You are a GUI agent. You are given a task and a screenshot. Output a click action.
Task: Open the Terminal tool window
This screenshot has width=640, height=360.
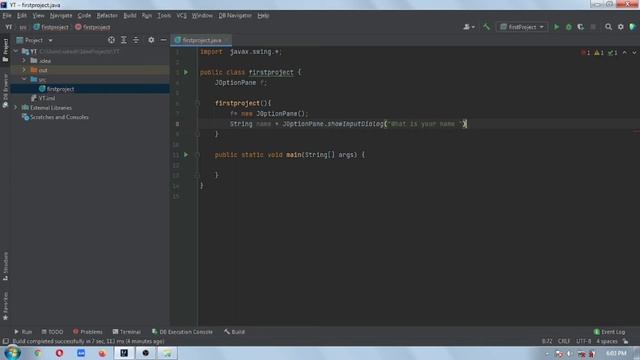tap(127, 332)
